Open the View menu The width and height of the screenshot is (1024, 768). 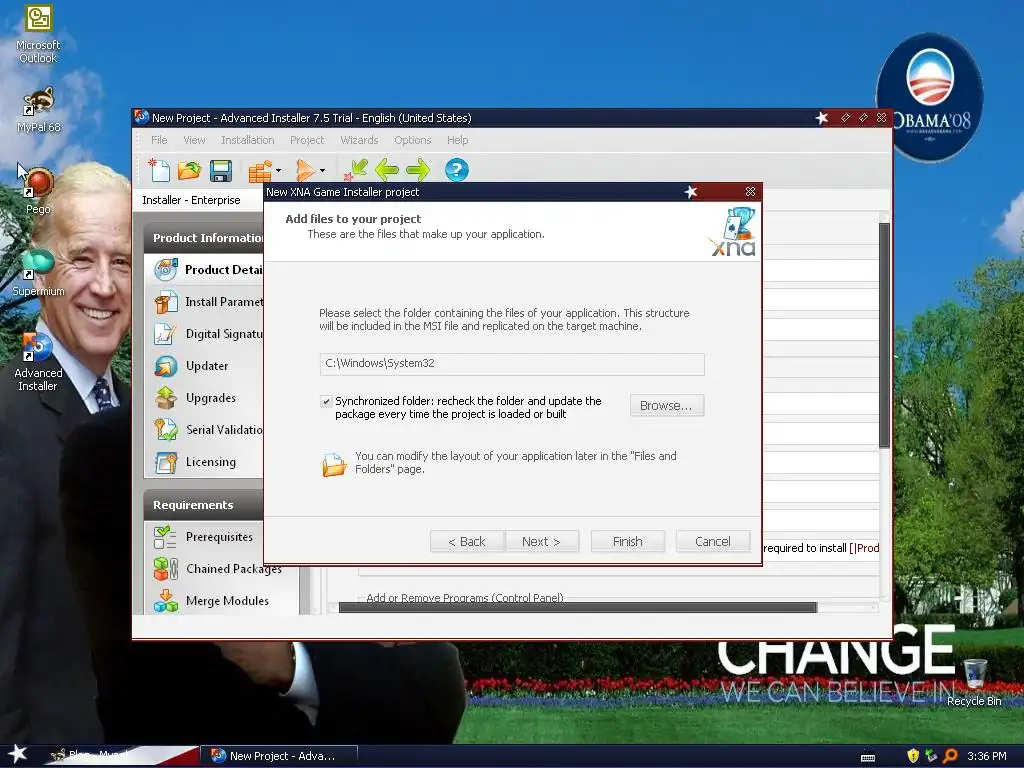[194, 140]
